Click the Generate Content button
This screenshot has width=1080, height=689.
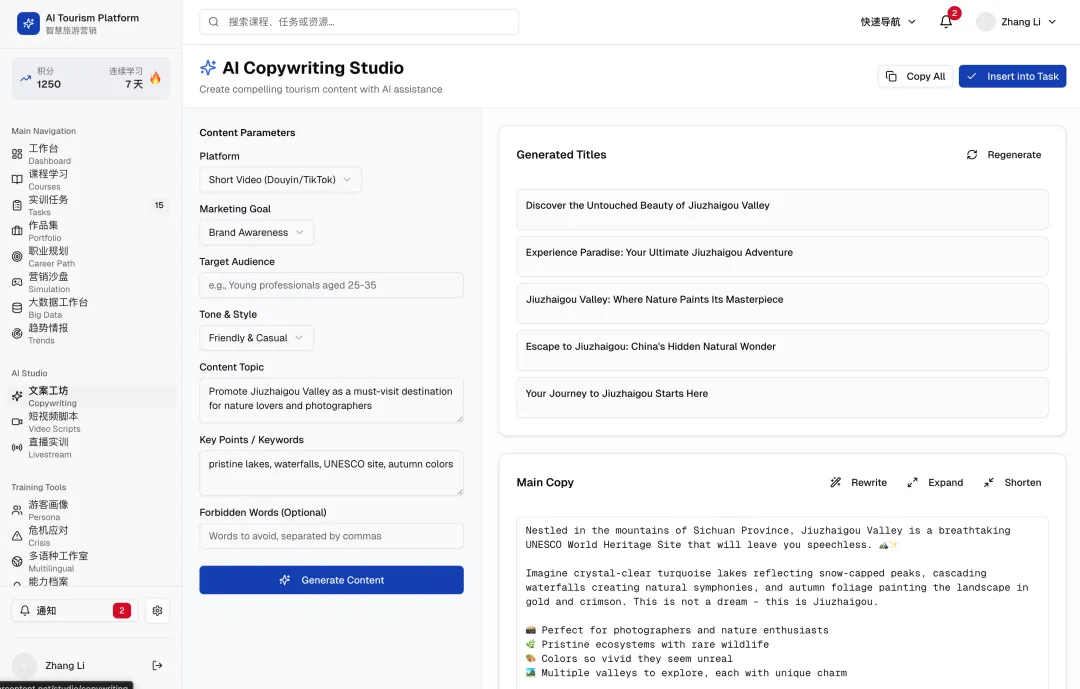(331, 580)
